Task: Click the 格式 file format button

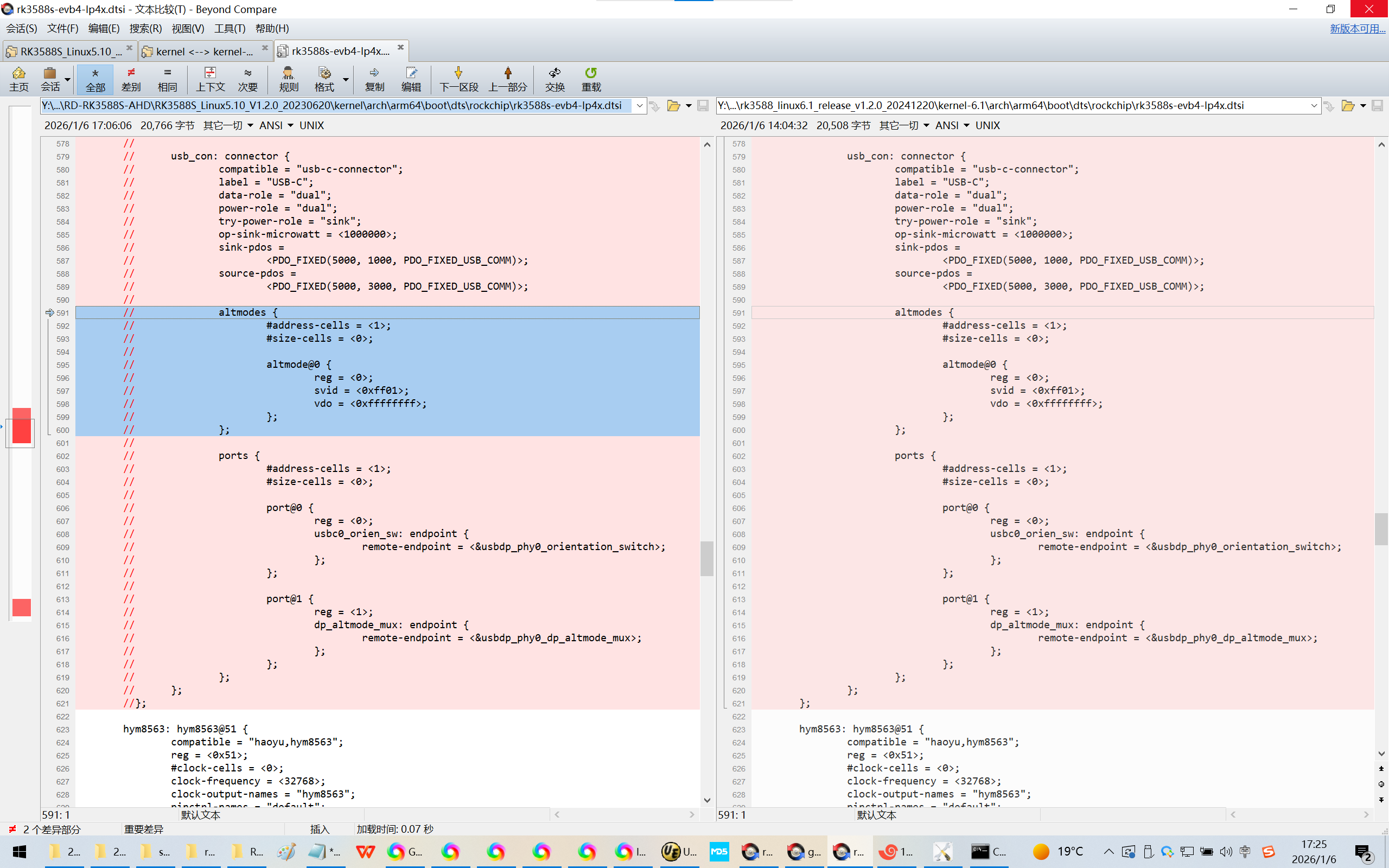Action: pyautogui.click(x=324, y=79)
